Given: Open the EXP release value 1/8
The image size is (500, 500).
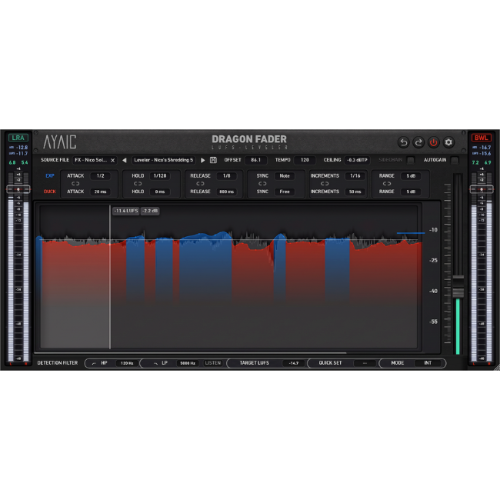Looking at the screenshot, I should click(227, 176).
